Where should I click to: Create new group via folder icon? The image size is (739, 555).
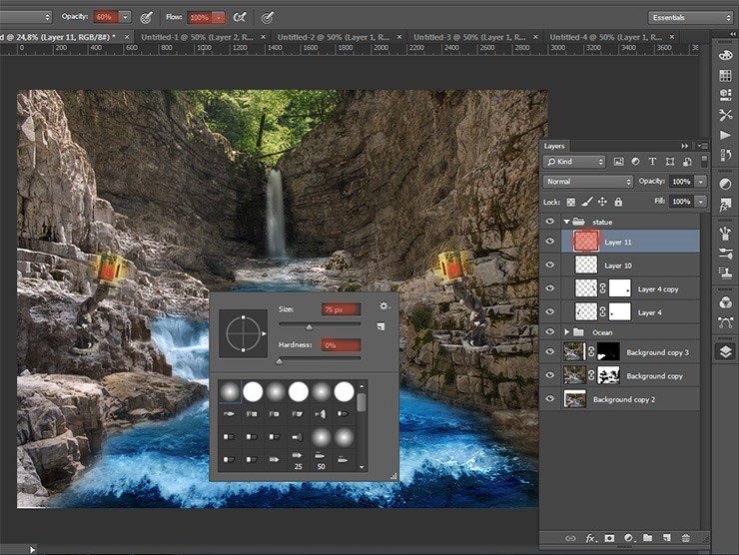point(647,538)
